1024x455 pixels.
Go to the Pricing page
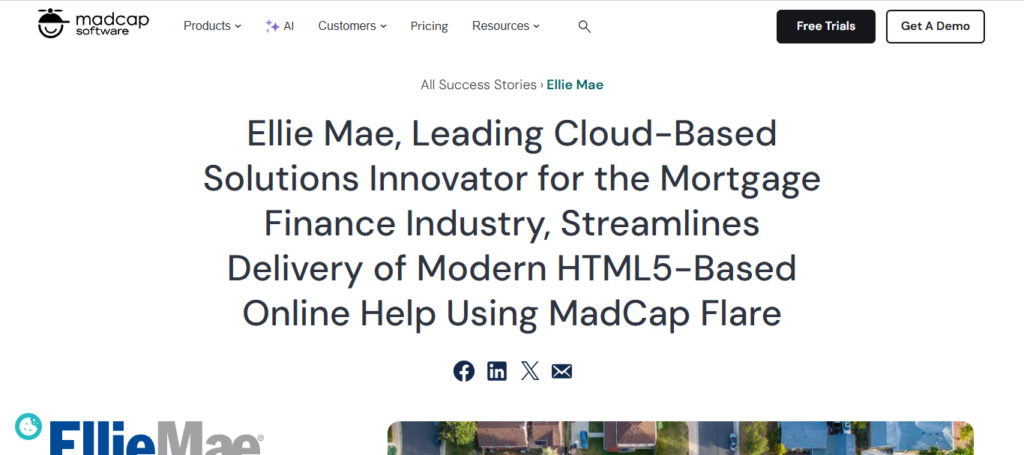429,26
